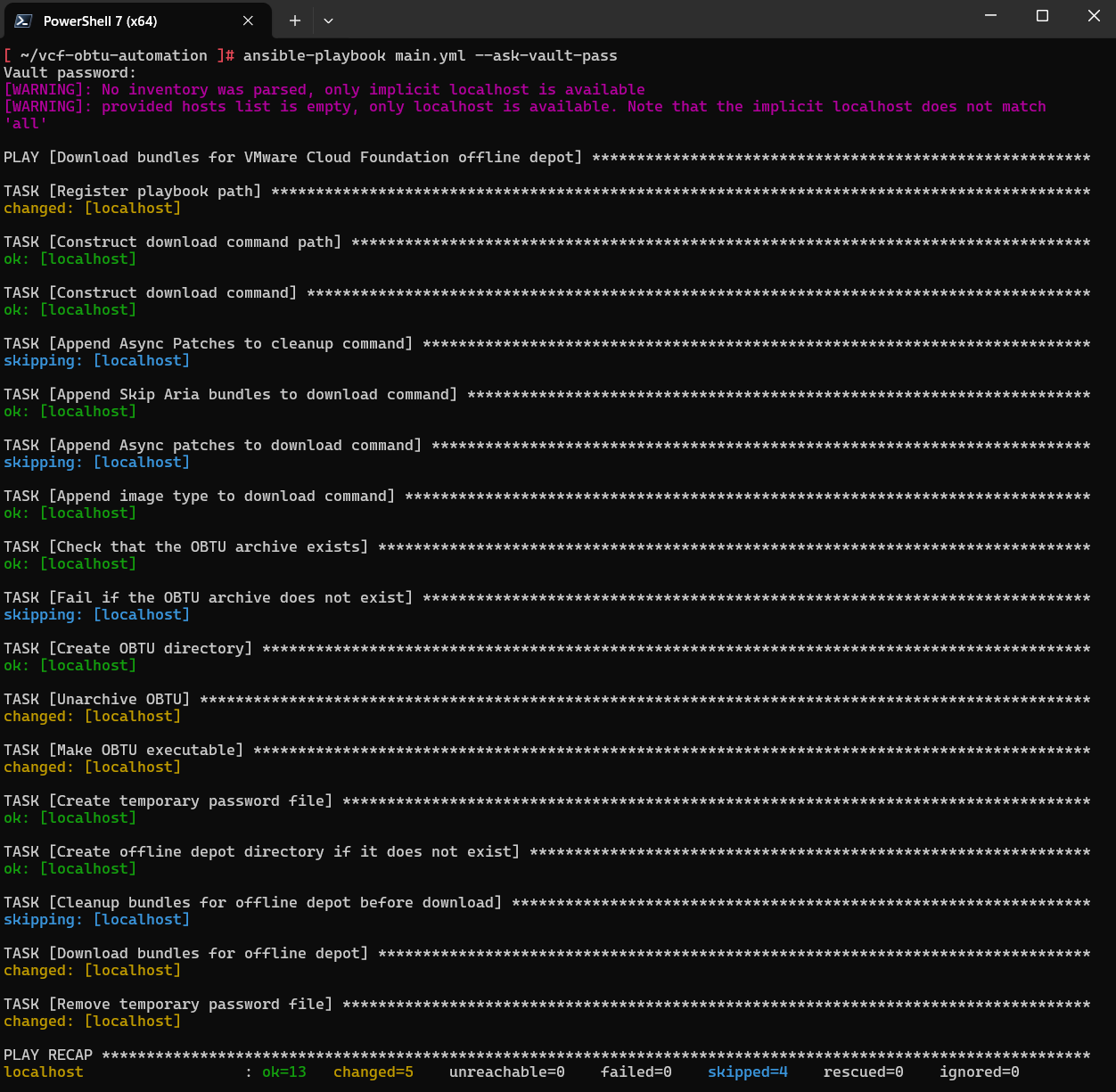Click the changed=5 summary in the PLAY RECAP
Viewport: 1116px width, 1092px height.
coord(373,1071)
